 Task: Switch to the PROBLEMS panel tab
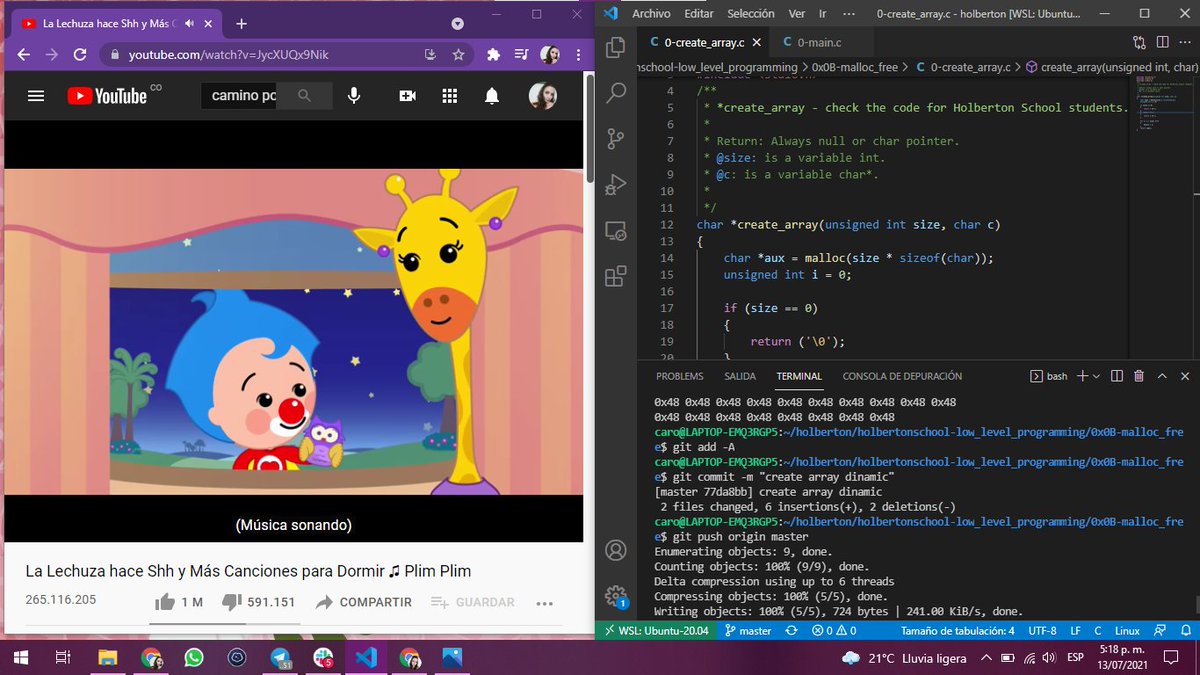(x=679, y=376)
